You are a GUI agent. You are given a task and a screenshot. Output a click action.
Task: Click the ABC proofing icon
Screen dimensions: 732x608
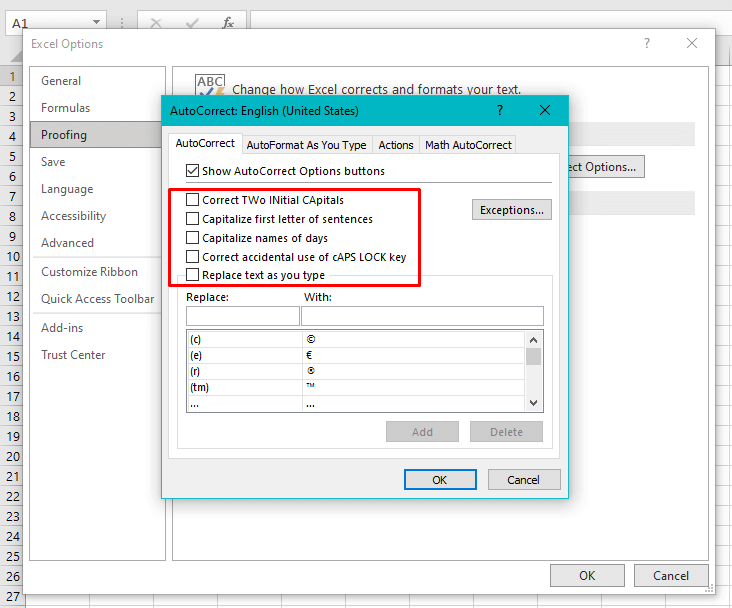(210, 84)
